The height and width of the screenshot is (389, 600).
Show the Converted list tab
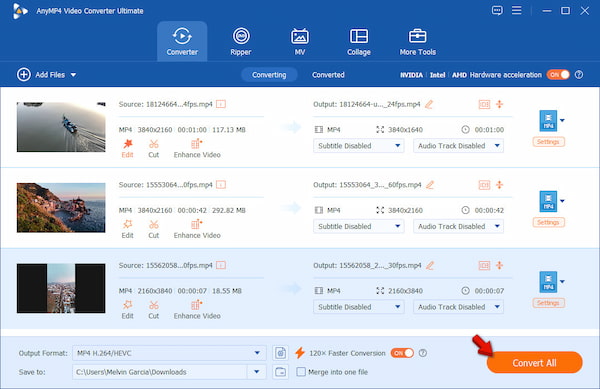(x=328, y=75)
